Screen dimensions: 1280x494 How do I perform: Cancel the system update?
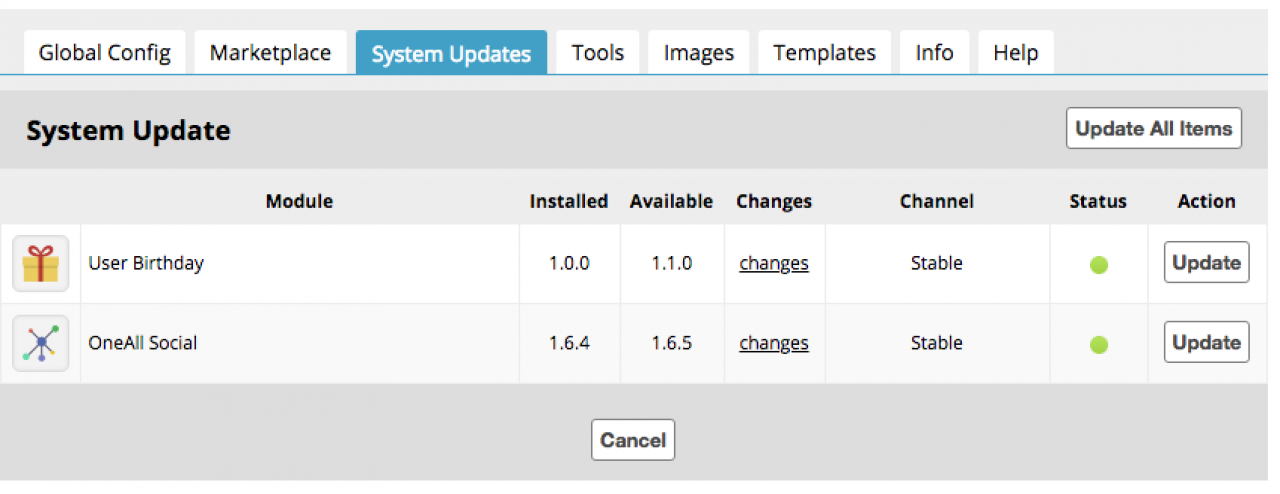633,440
